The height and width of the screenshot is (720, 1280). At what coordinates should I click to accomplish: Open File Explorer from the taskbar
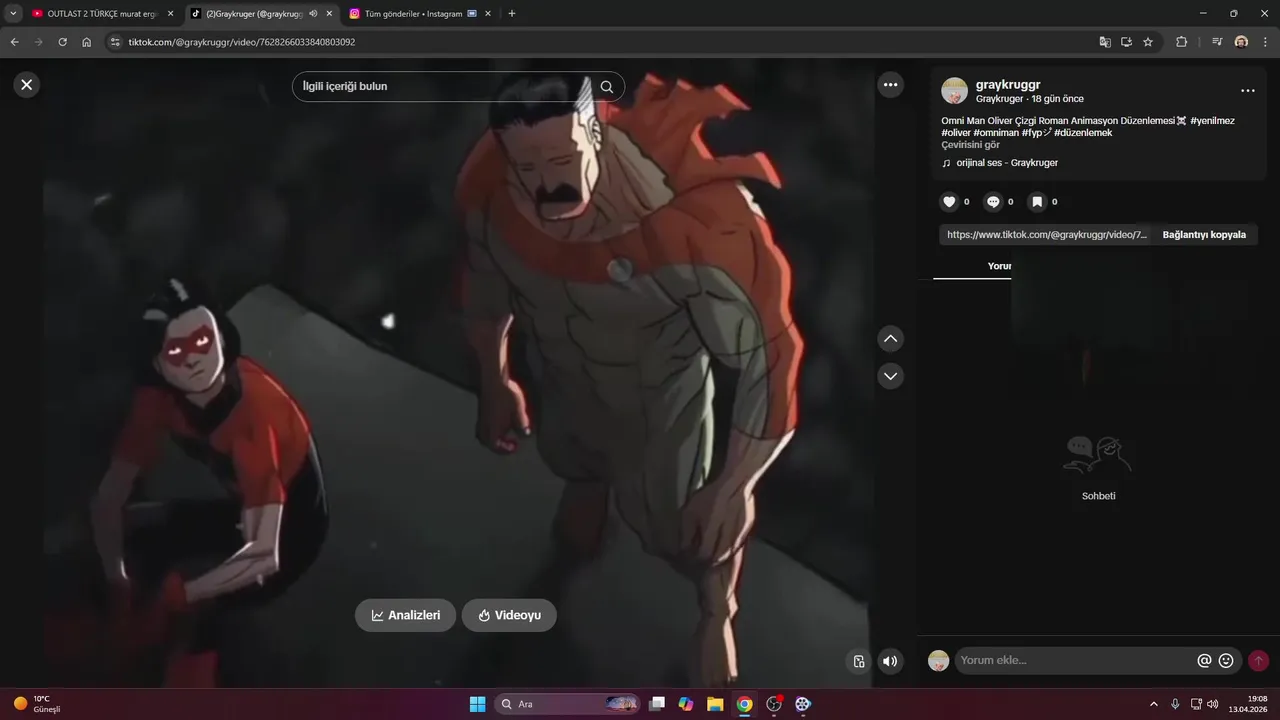[x=715, y=704]
